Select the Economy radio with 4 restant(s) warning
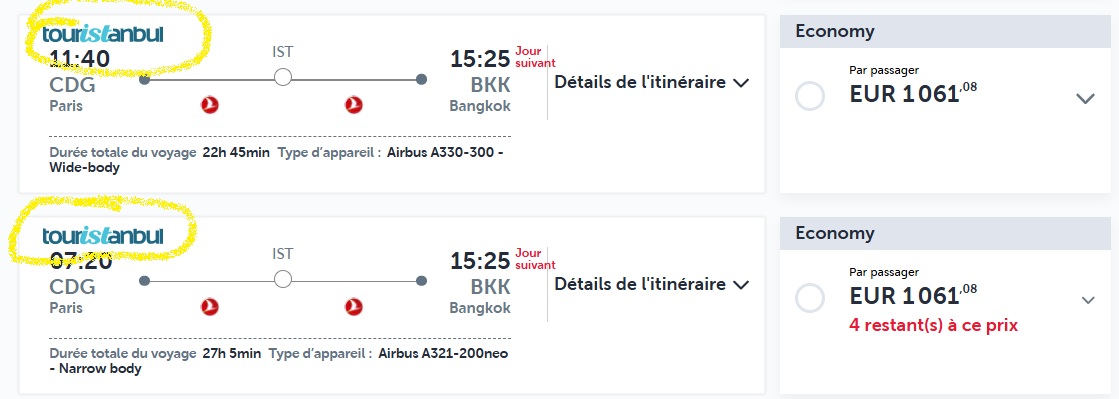 click(x=810, y=298)
